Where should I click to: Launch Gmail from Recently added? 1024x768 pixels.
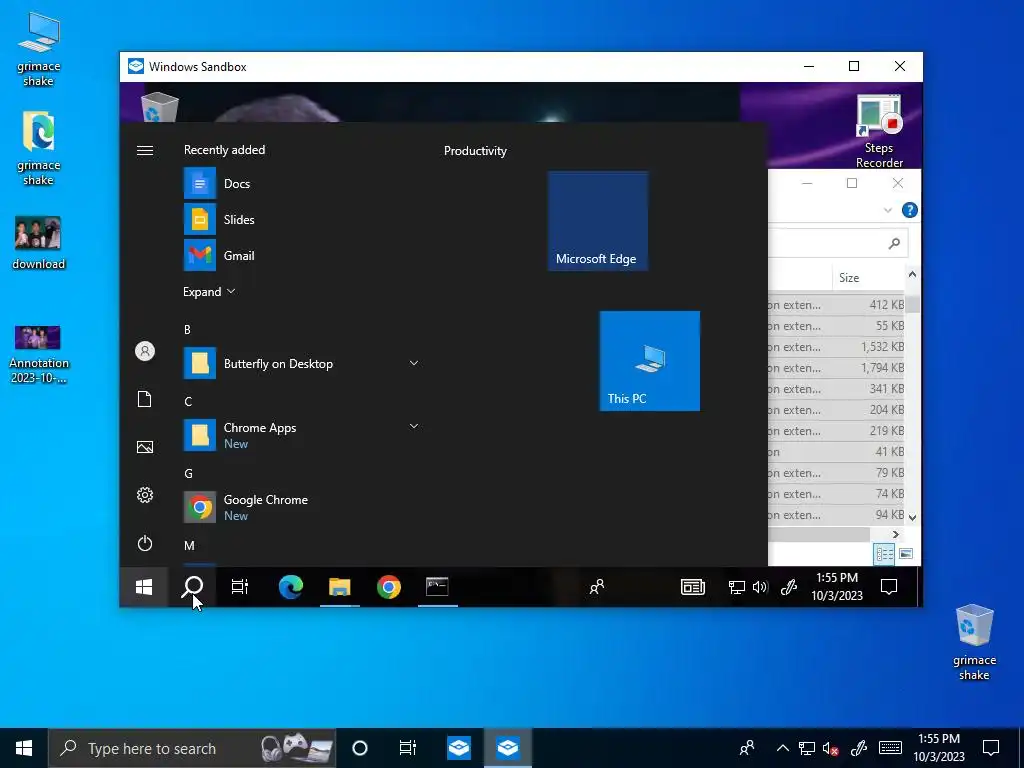pyautogui.click(x=300, y=255)
